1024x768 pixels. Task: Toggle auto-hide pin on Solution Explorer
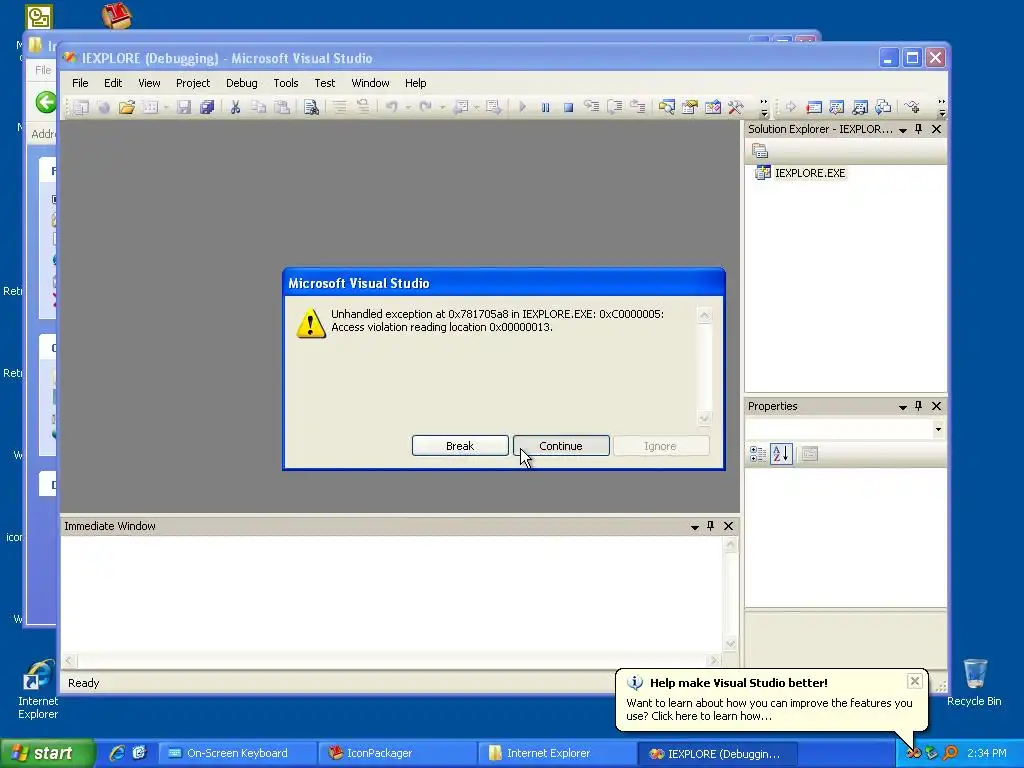[918, 129]
